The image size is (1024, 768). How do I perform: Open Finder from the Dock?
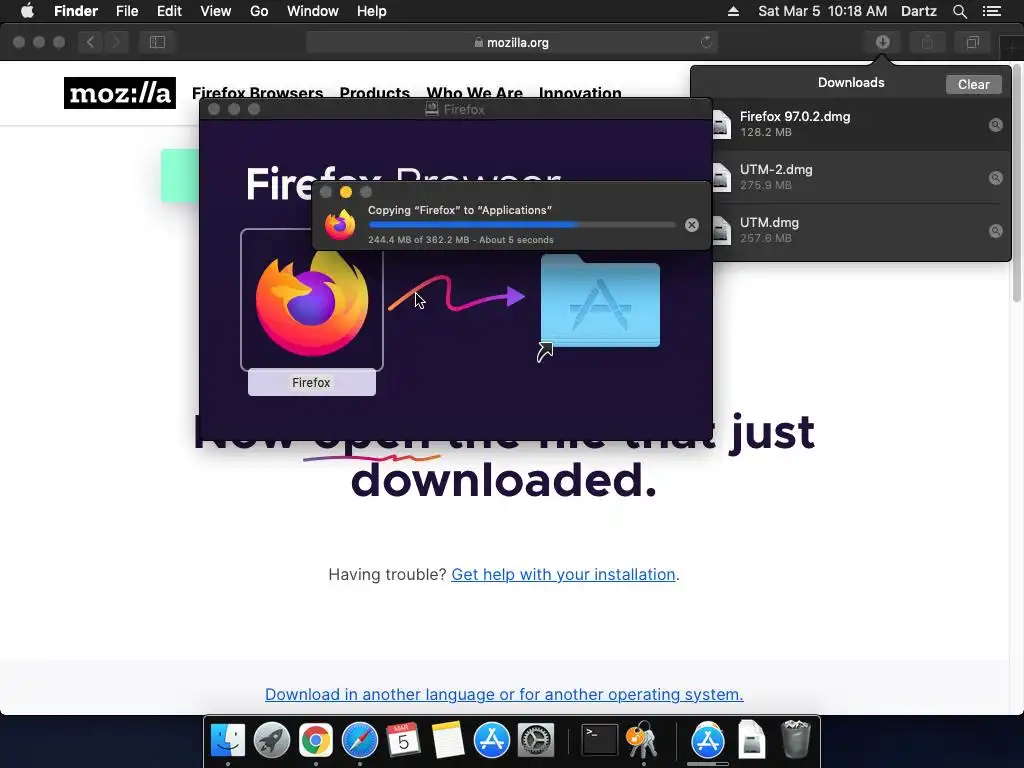click(x=227, y=740)
